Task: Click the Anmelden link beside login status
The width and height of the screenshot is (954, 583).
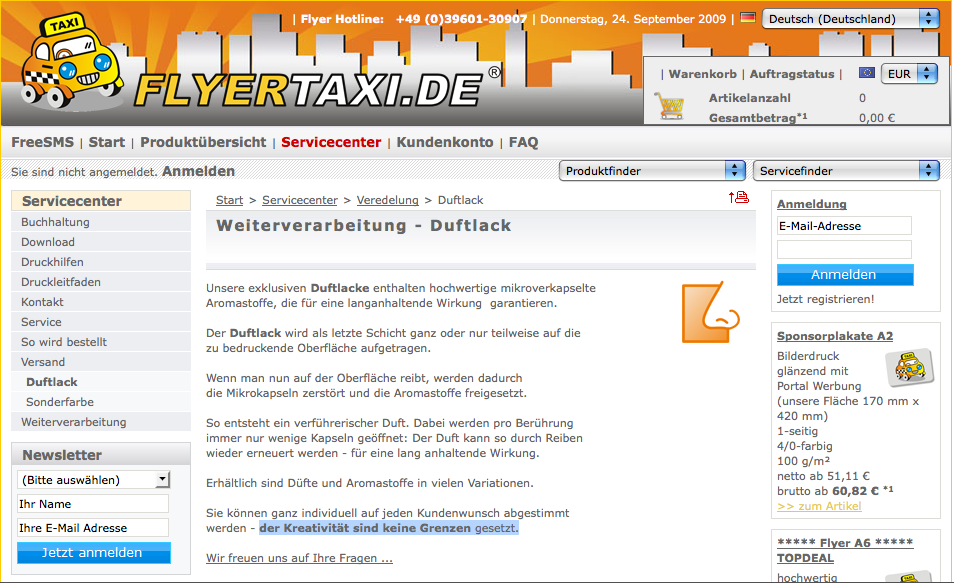Action: 198,172
